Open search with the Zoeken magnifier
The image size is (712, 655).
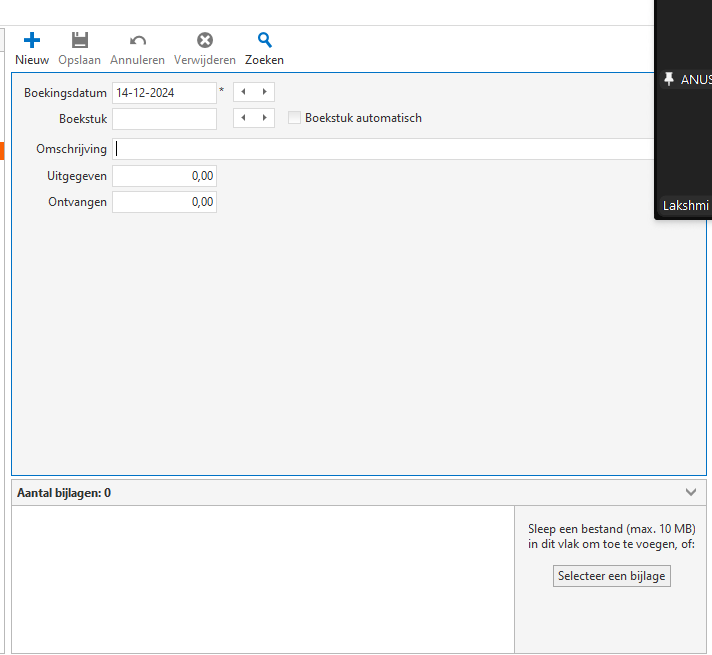[264, 41]
